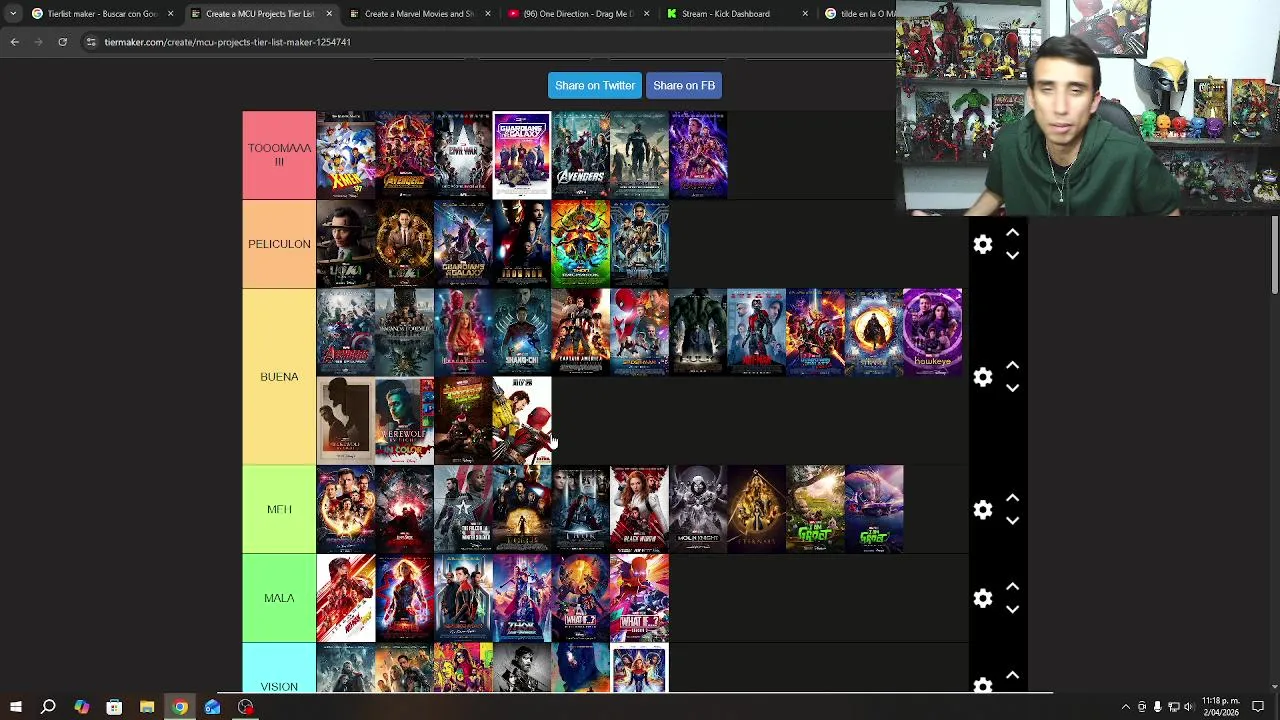Viewport: 1280px width, 720px height.
Task: Open Windows taskbar search
Action: click(x=48, y=707)
